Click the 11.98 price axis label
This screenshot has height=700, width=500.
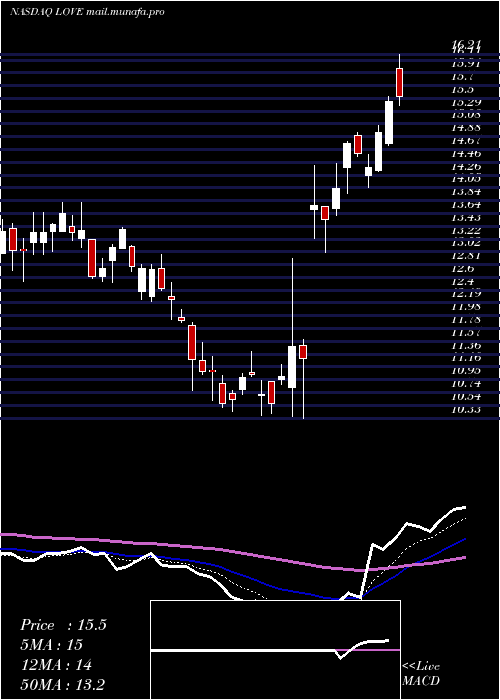click(466, 307)
